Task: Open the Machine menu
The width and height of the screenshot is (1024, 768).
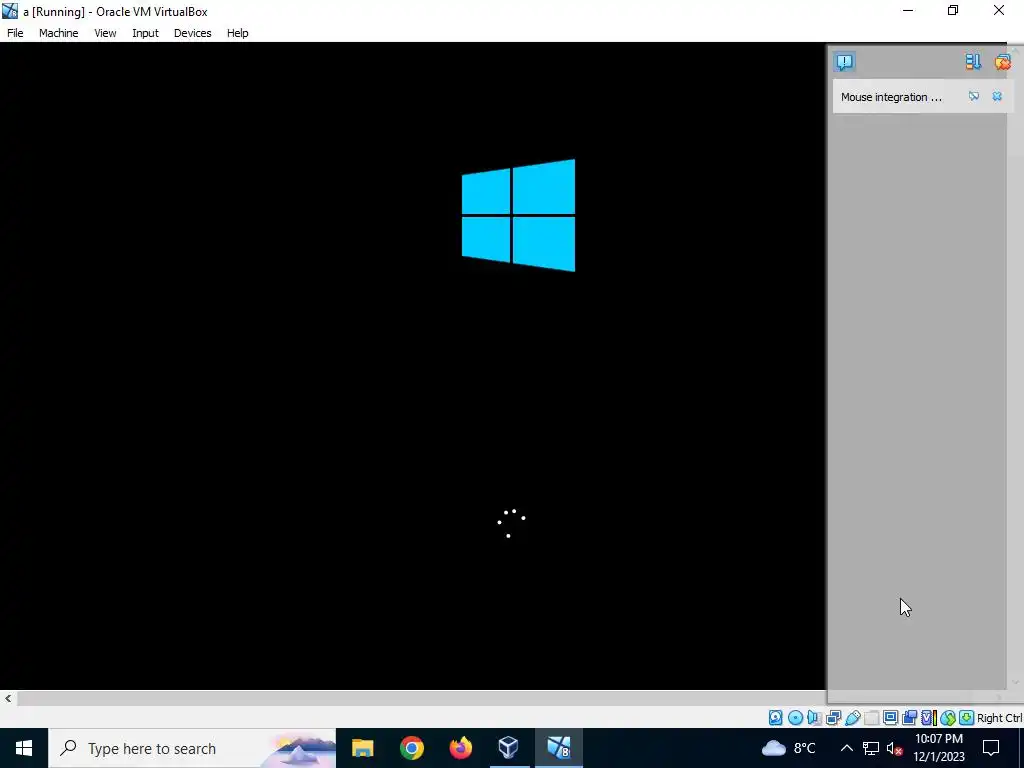Action: click(x=59, y=33)
